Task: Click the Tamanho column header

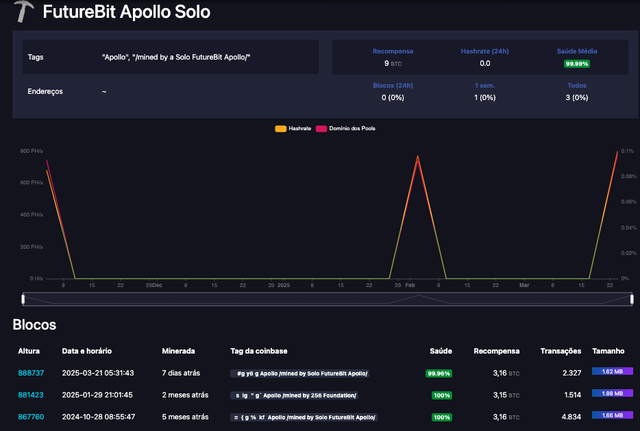Action: tap(608, 351)
